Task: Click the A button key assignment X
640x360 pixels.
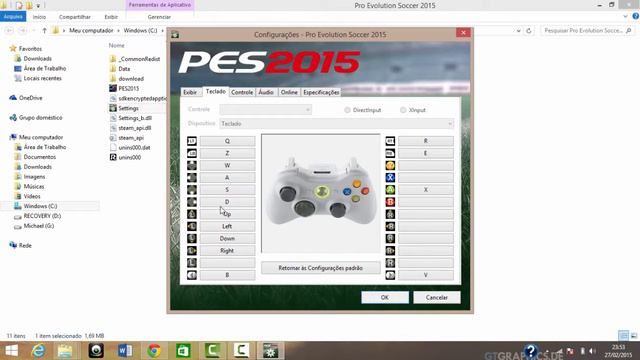Action: [426, 190]
